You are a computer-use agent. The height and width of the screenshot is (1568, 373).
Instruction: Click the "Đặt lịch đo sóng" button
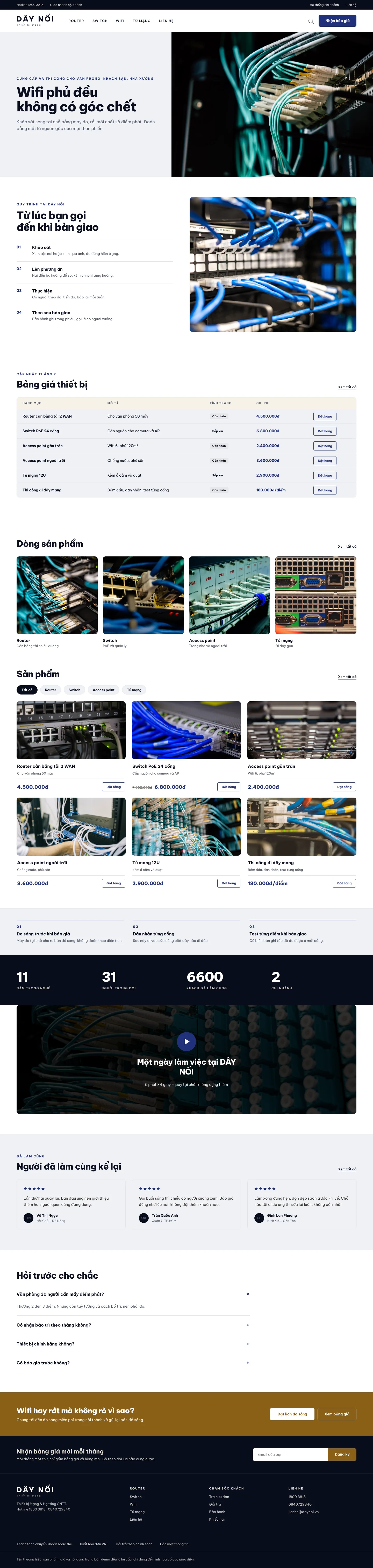coord(292,1414)
